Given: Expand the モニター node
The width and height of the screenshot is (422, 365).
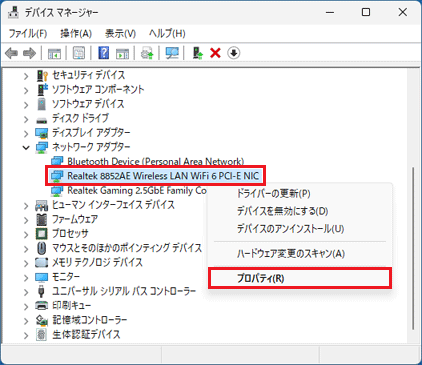Looking at the screenshot, I should (26, 277).
